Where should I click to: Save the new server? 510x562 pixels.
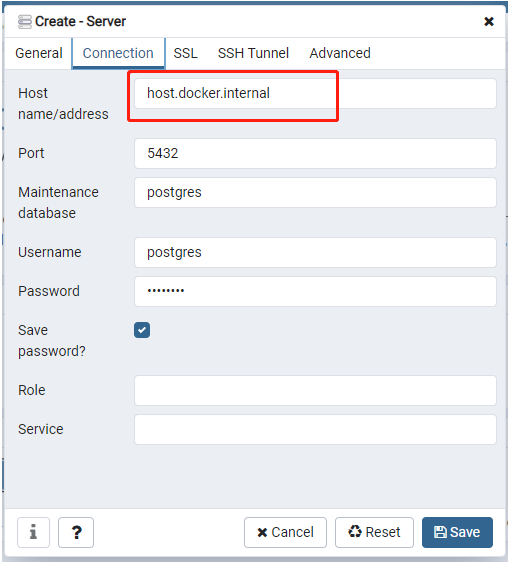pos(457,532)
